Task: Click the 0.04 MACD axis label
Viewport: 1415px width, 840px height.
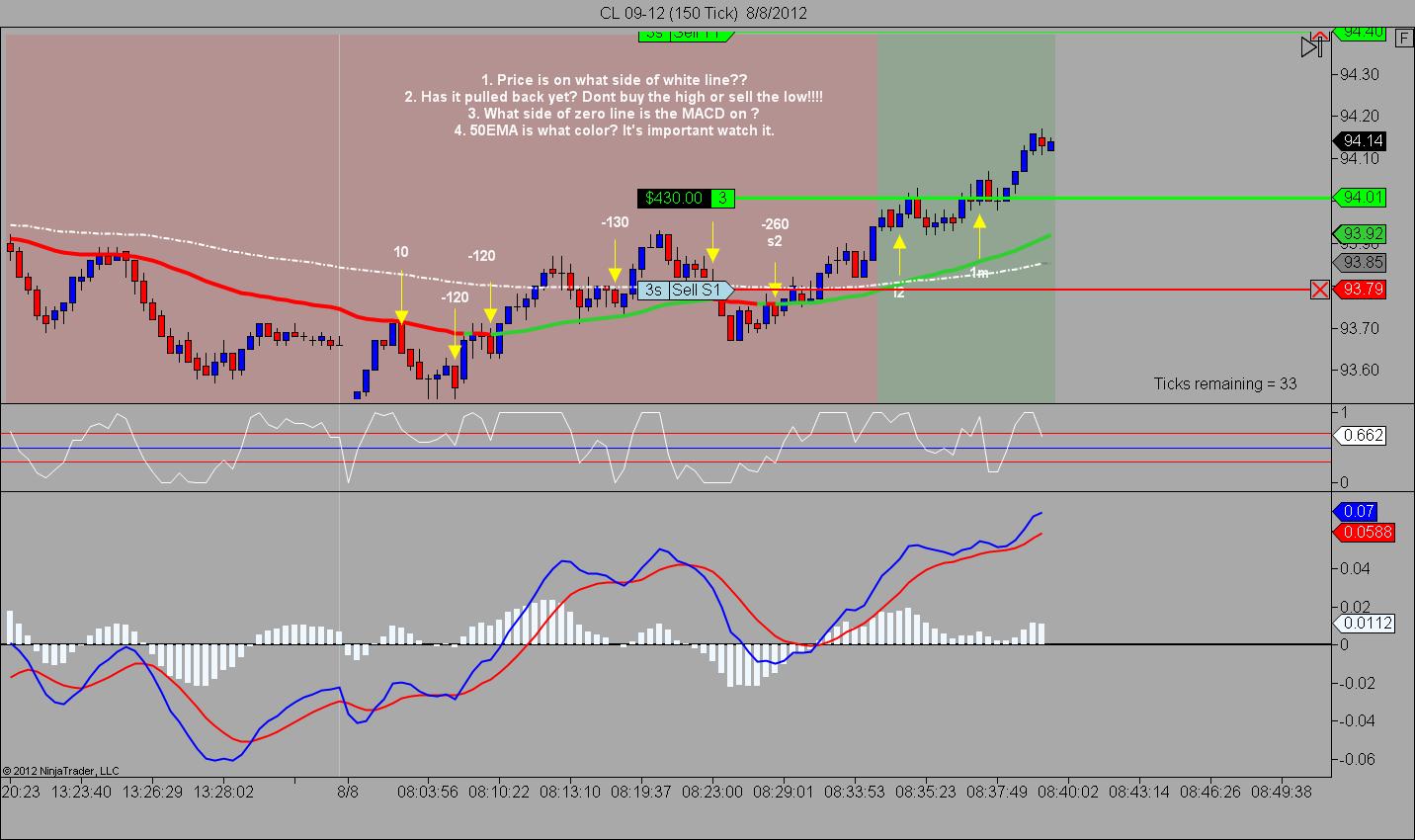Action: (x=1355, y=568)
